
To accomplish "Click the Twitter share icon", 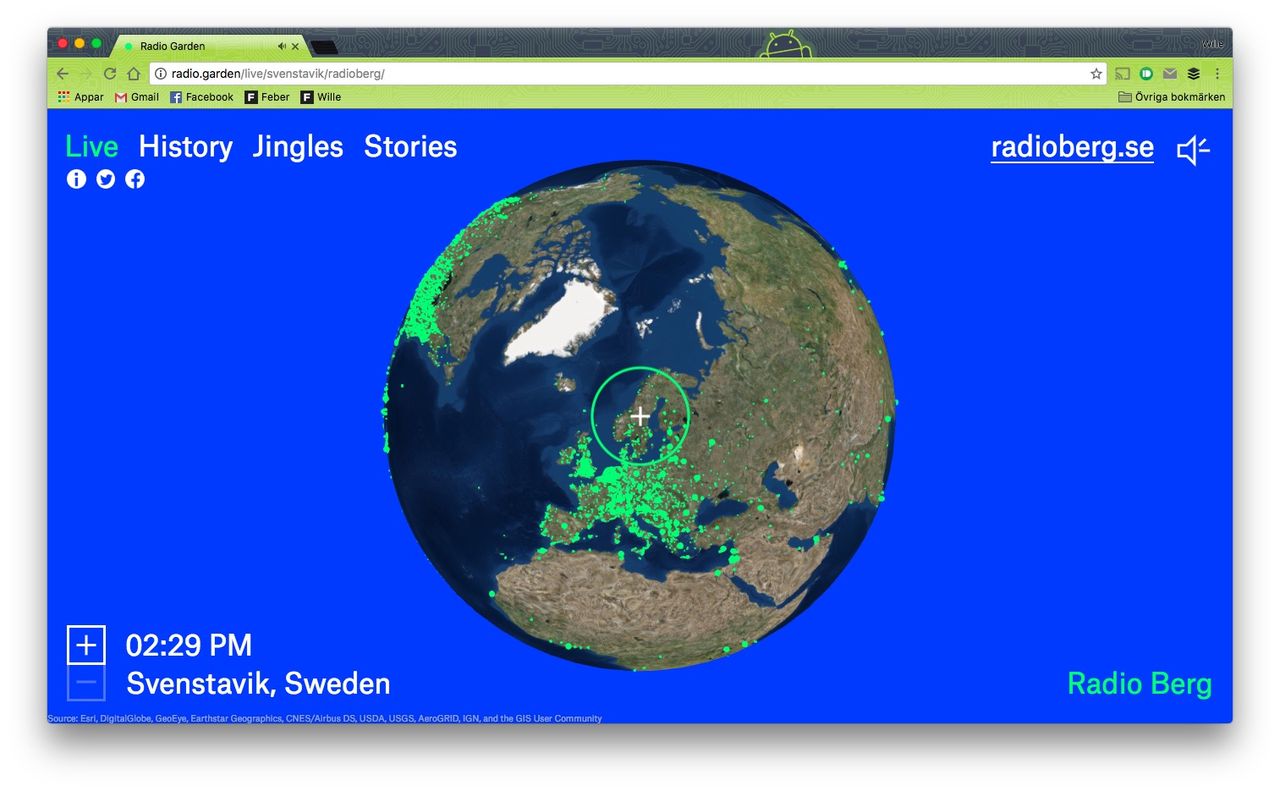I will tap(105, 179).
